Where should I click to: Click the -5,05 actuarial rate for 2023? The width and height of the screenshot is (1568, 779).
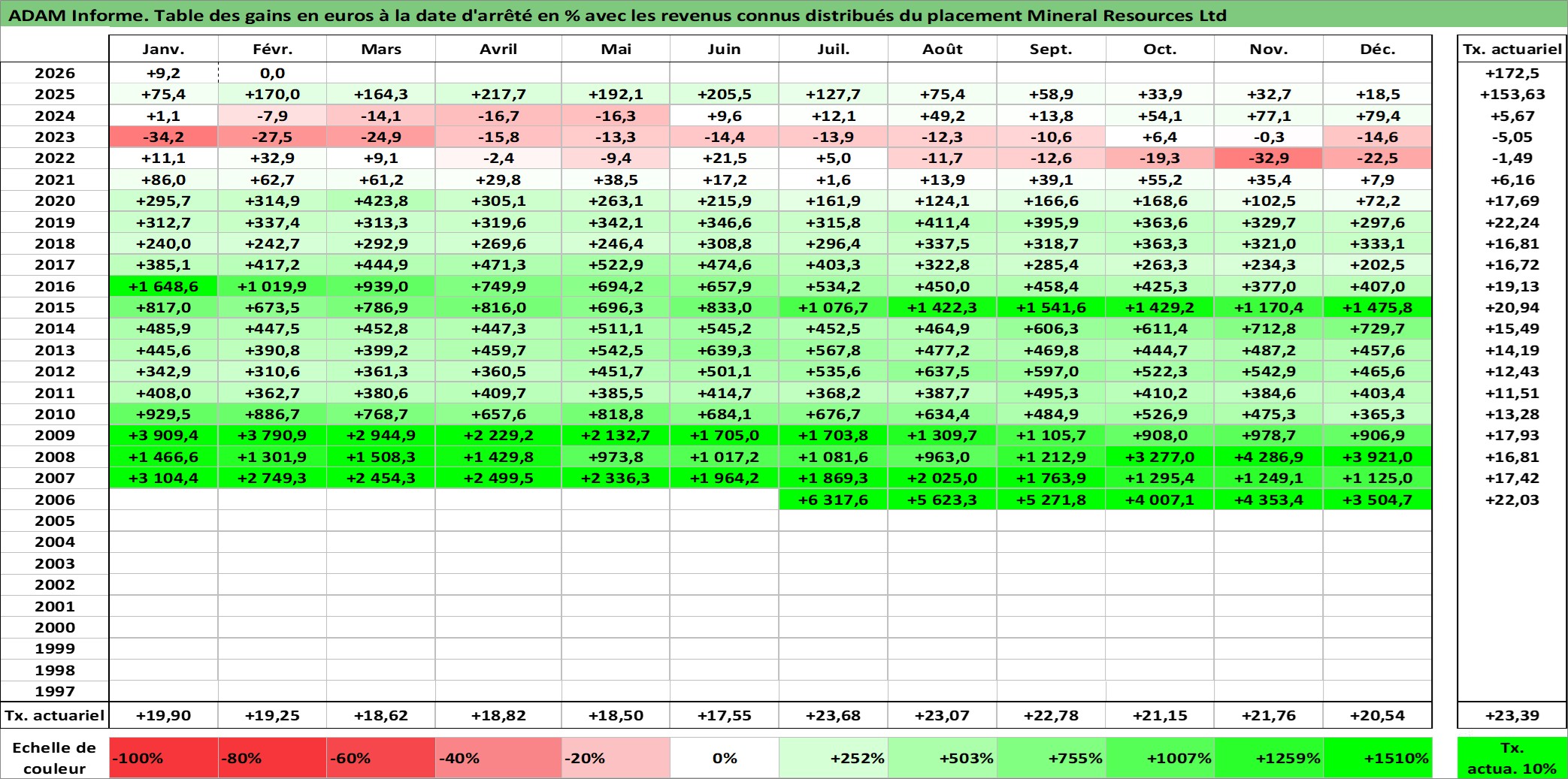[1512, 137]
